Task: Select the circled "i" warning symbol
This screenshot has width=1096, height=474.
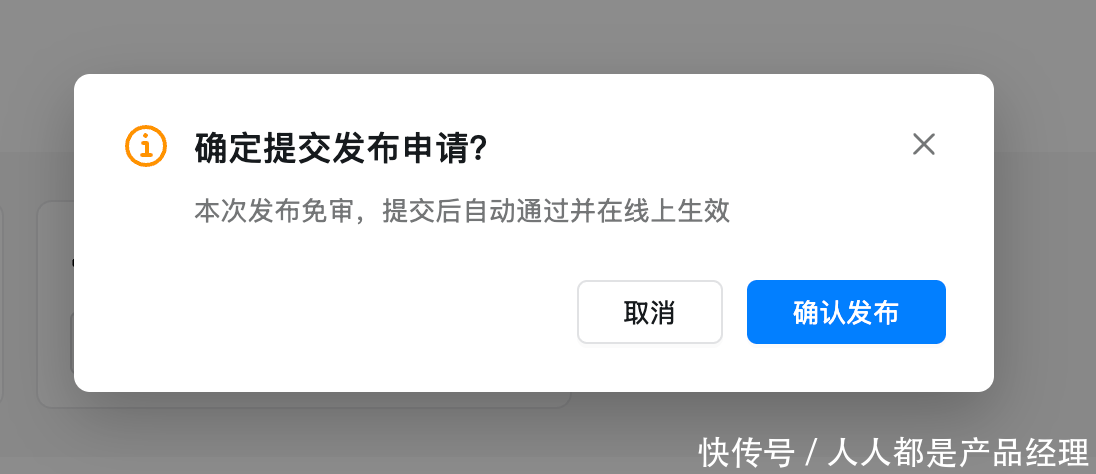Action: click(x=145, y=146)
